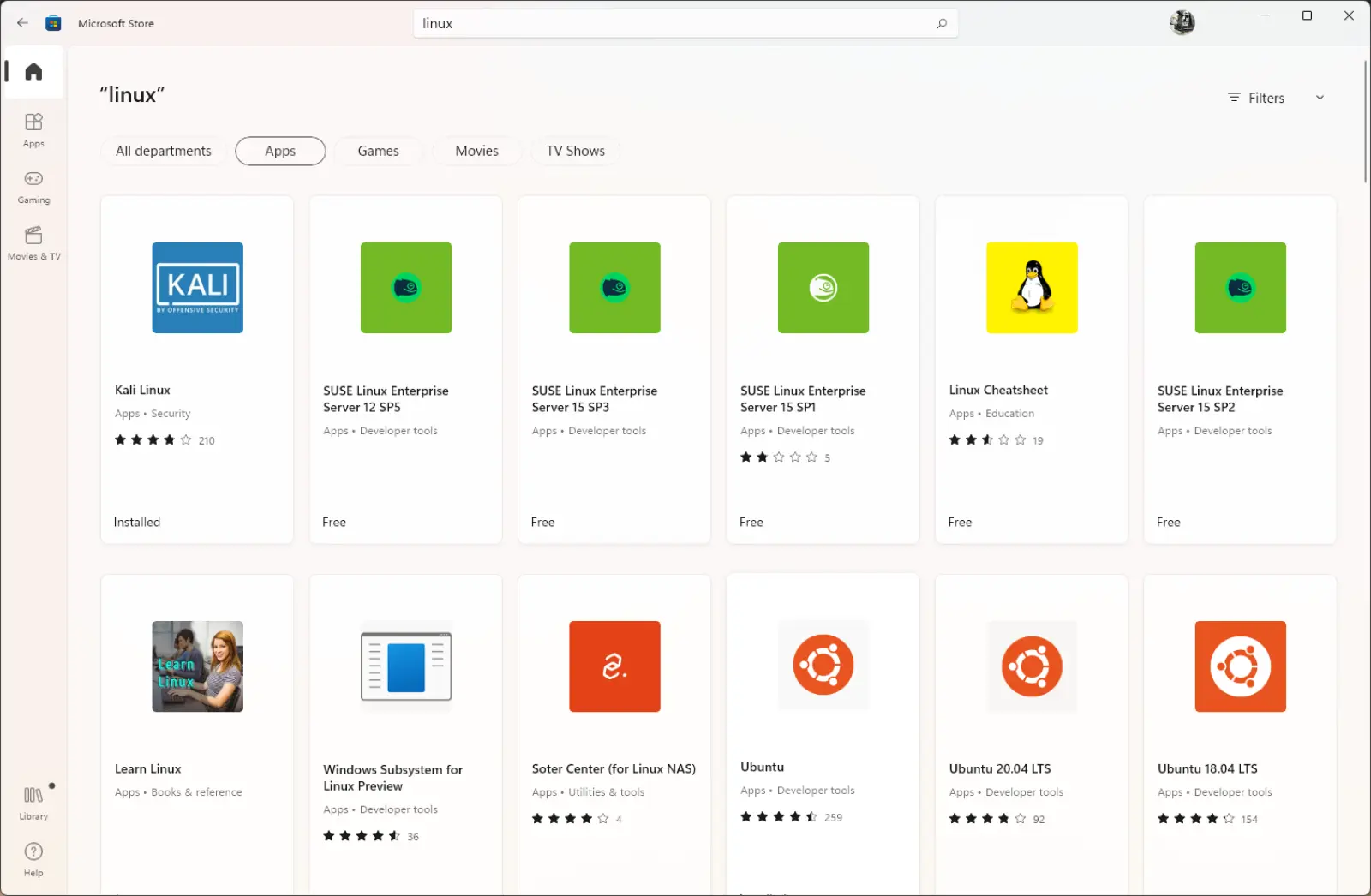Image resolution: width=1371 pixels, height=896 pixels.
Task: Click the Installed label on Kali Linux
Action: coord(137,522)
